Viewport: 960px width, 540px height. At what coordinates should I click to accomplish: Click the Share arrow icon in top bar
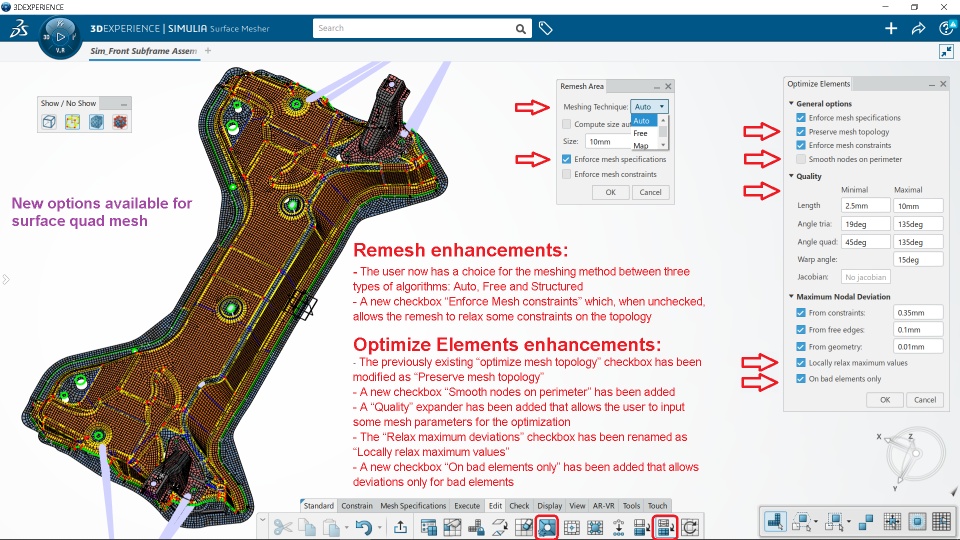pyautogui.click(x=918, y=28)
